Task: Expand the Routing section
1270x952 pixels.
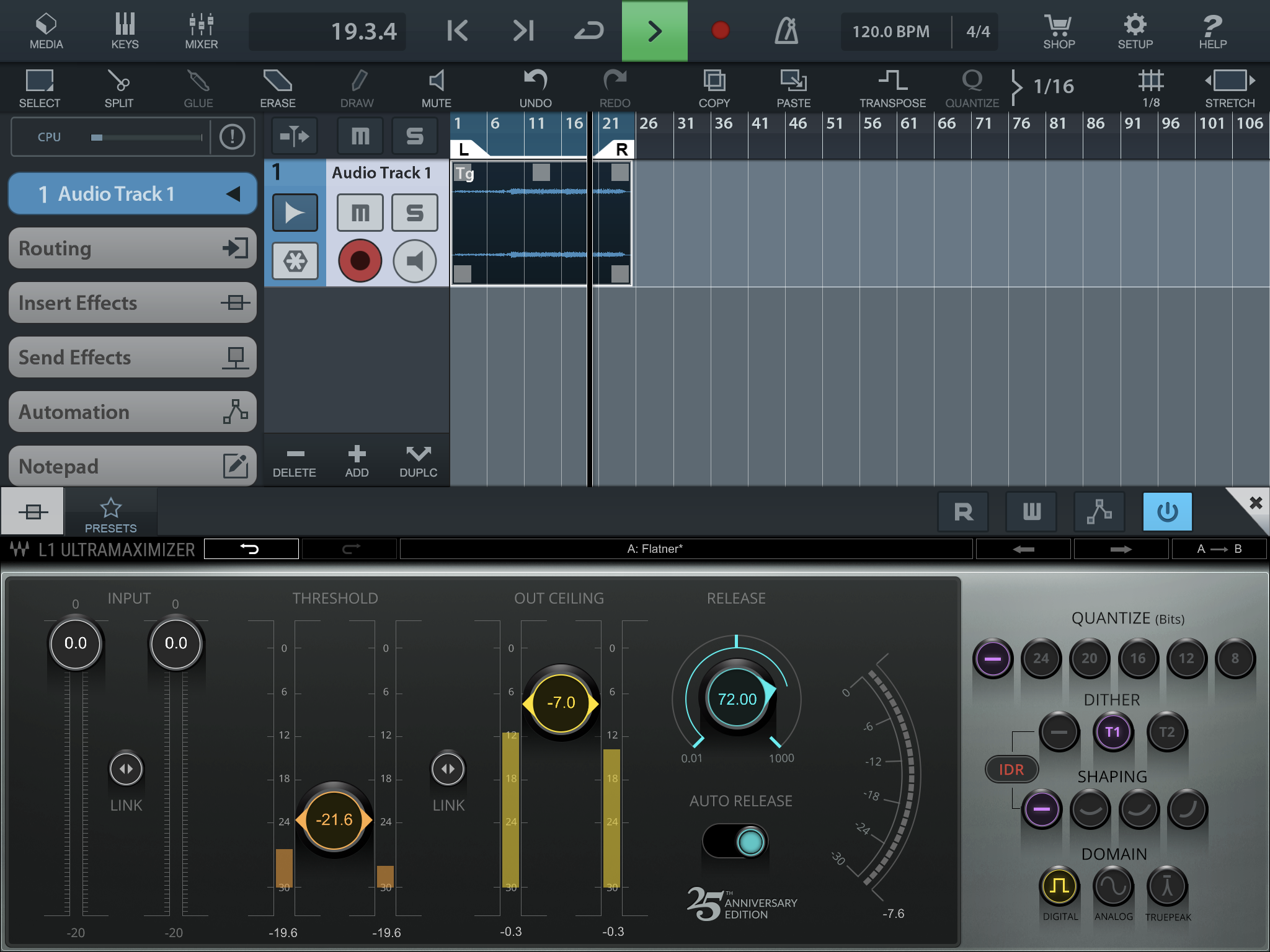Action: pos(133,248)
